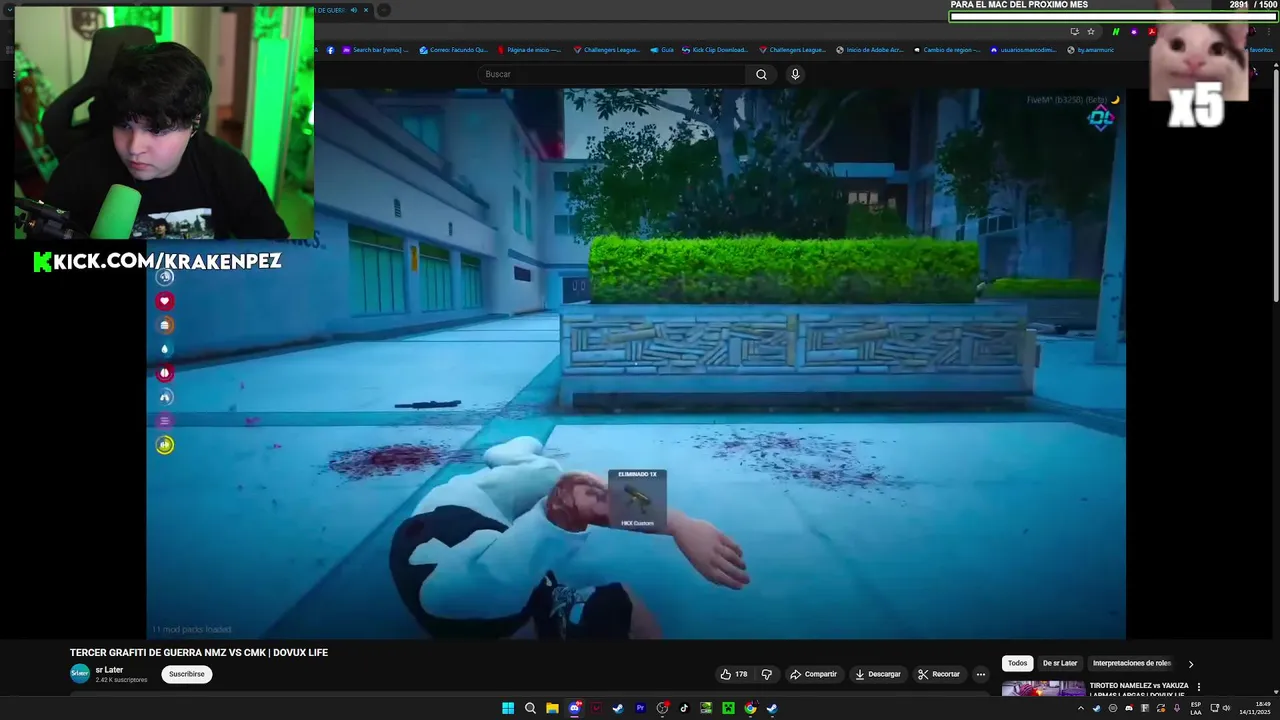This screenshot has height=720, width=1280.
Task: Open OBS Studio from taskbar
Action: click(663, 708)
